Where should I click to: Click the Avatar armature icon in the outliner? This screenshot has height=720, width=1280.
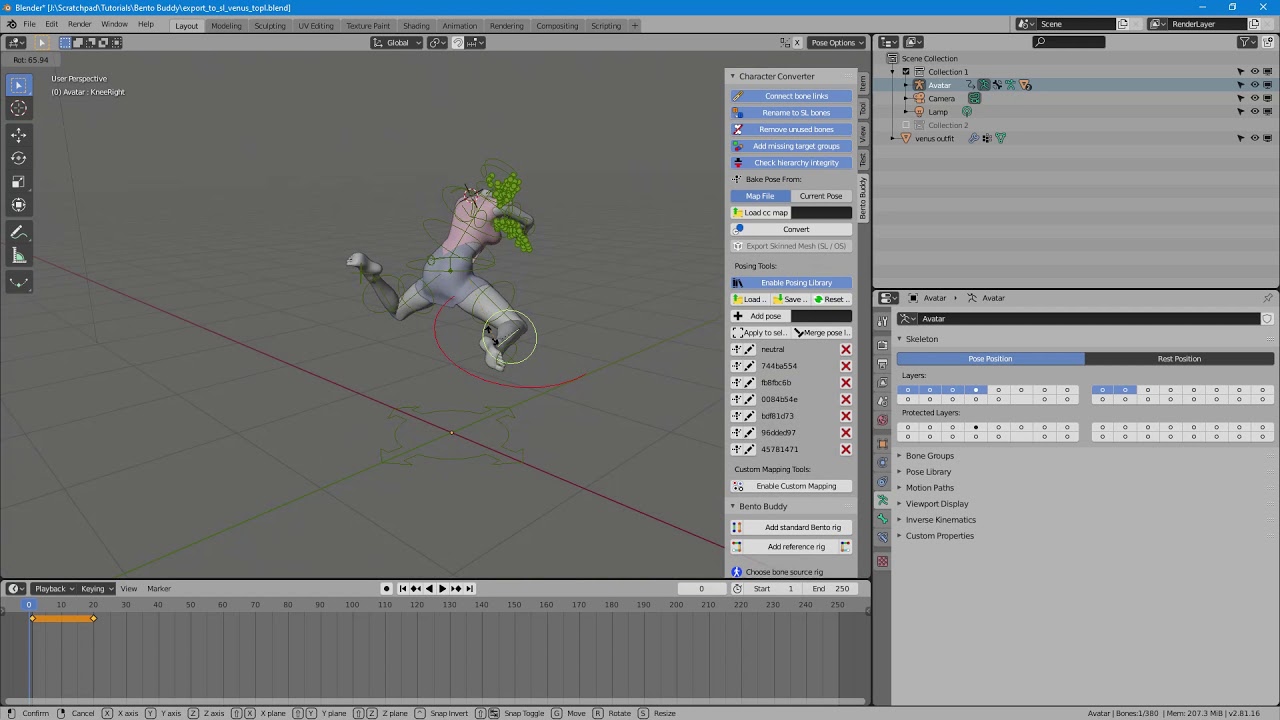(x=920, y=85)
